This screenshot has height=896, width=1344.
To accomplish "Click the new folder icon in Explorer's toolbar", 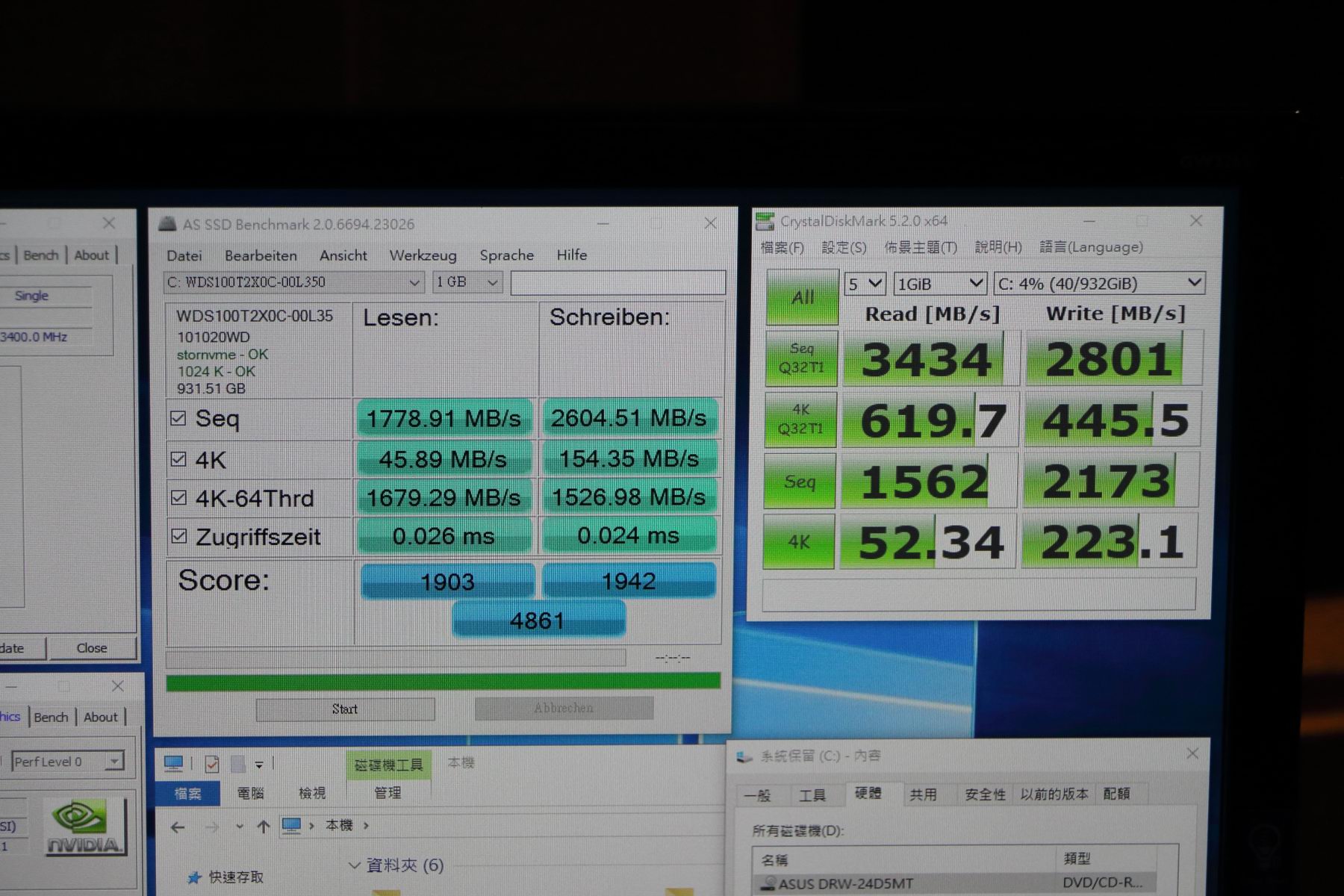I will 238,764.
